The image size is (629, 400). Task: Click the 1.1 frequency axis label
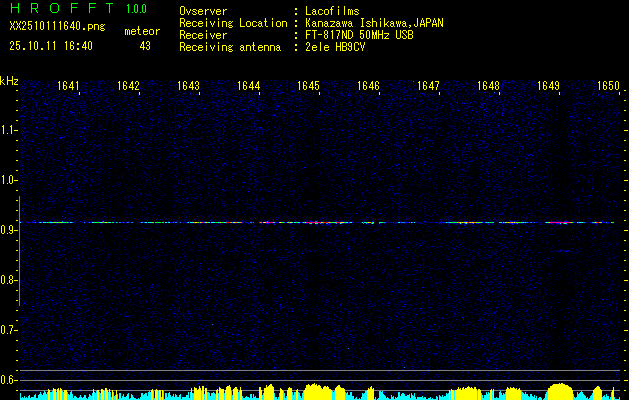pos(9,130)
